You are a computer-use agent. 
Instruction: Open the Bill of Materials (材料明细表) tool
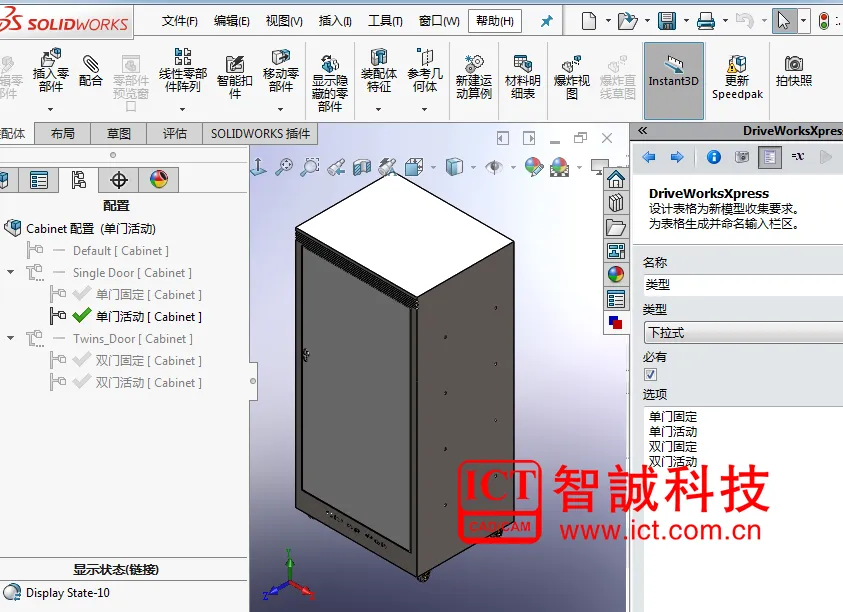point(523,77)
